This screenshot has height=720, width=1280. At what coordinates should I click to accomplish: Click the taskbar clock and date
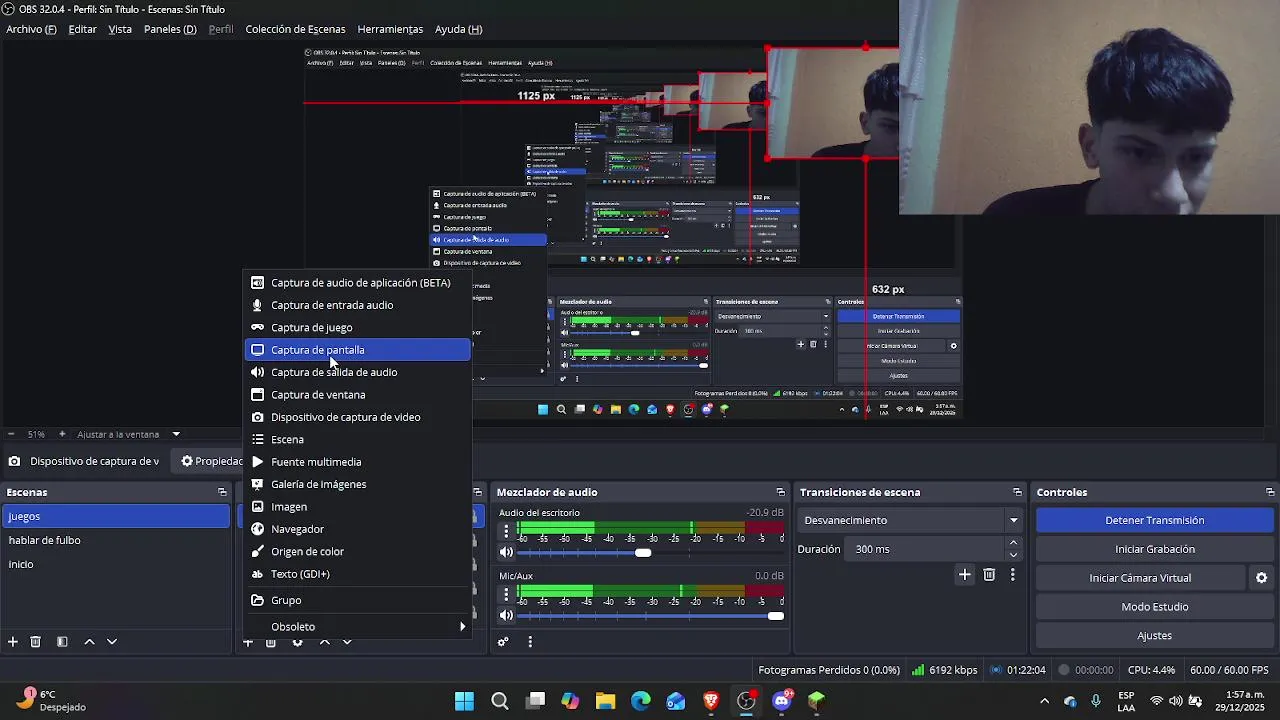[1239, 701]
